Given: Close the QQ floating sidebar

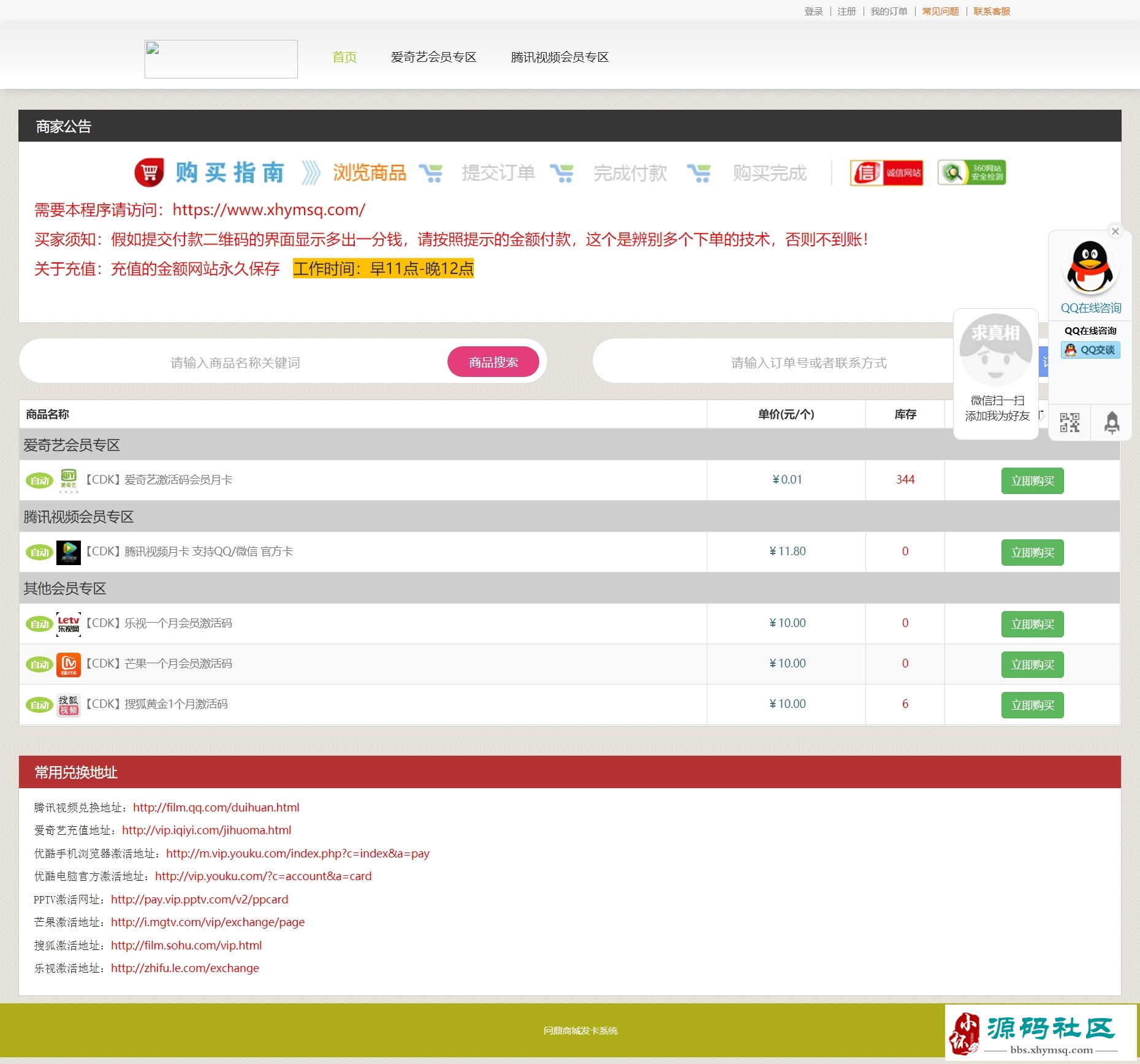Looking at the screenshot, I should click(x=1115, y=231).
